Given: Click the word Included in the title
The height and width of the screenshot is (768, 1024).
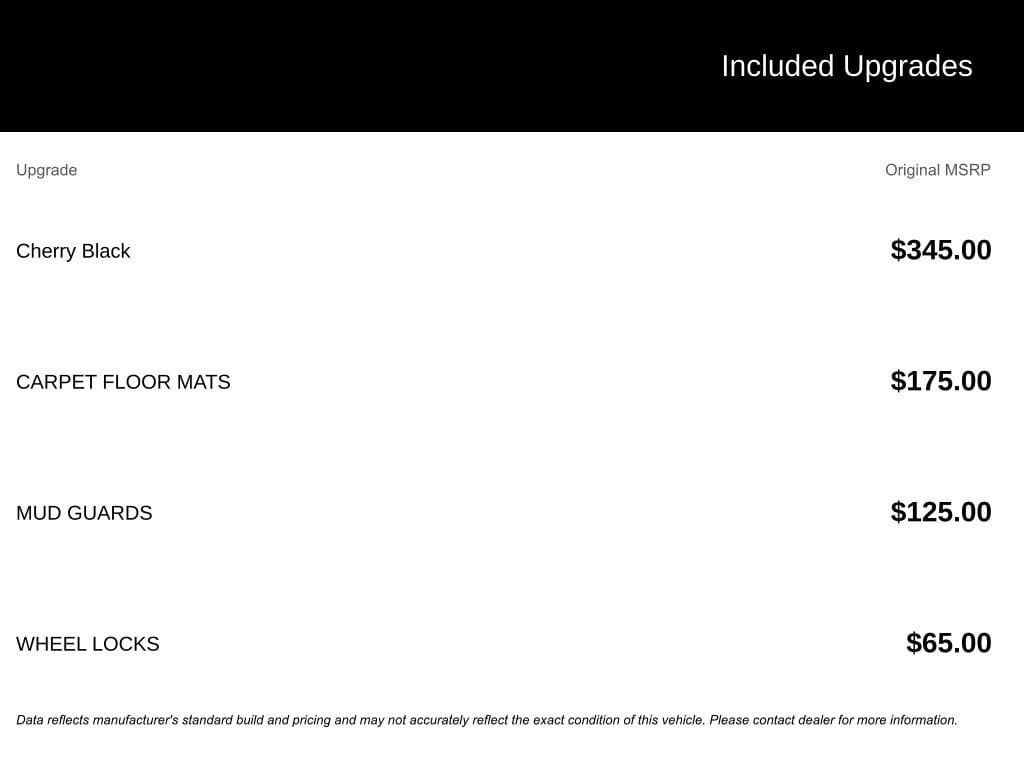Looking at the screenshot, I should point(777,67).
